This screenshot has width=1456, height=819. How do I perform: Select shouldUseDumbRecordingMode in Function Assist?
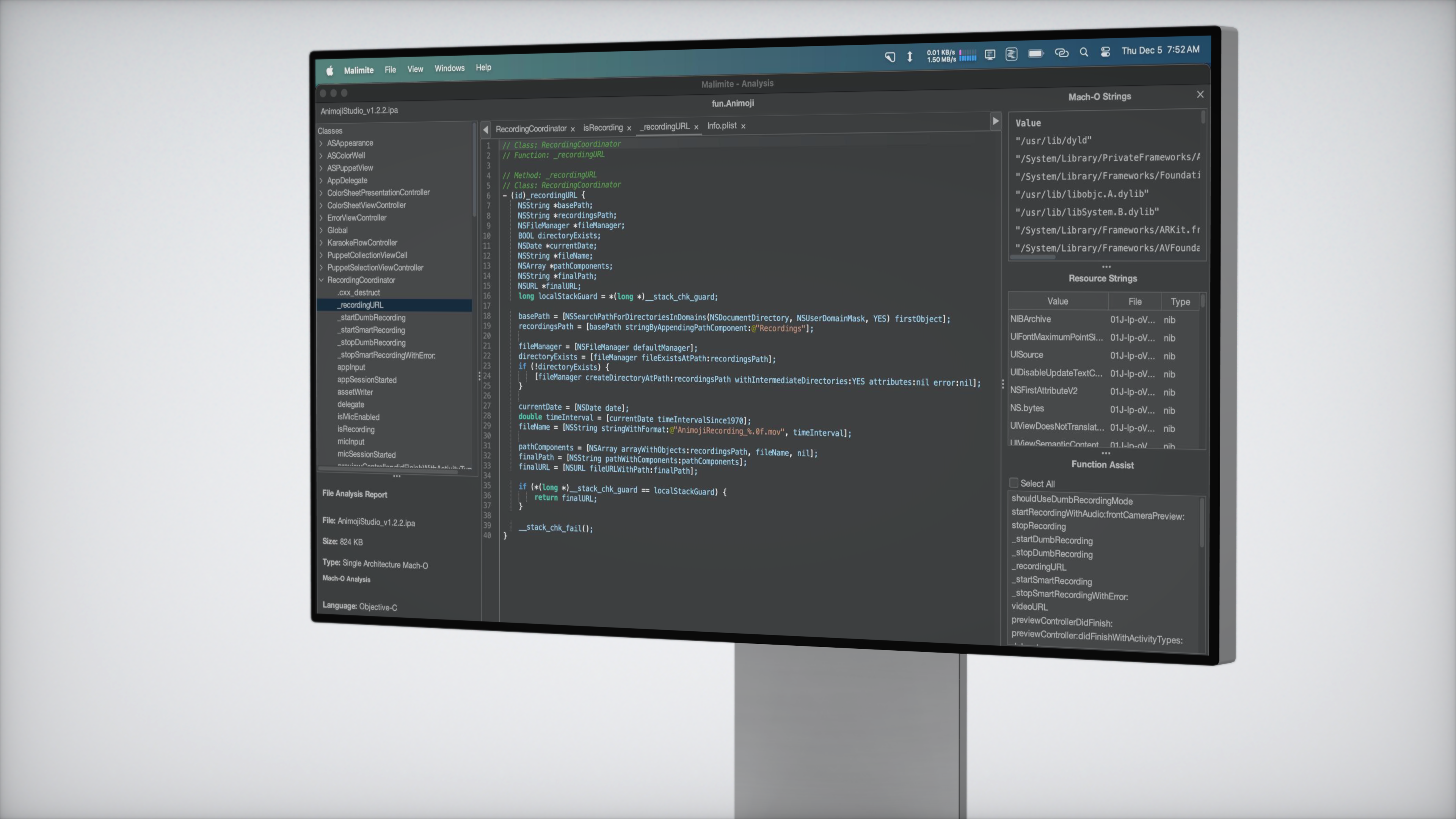click(x=1072, y=501)
